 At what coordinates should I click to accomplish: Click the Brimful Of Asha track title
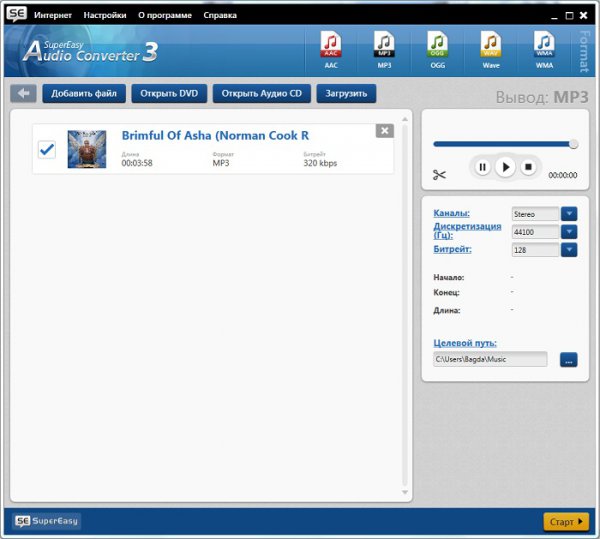pyautogui.click(x=215, y=135)
